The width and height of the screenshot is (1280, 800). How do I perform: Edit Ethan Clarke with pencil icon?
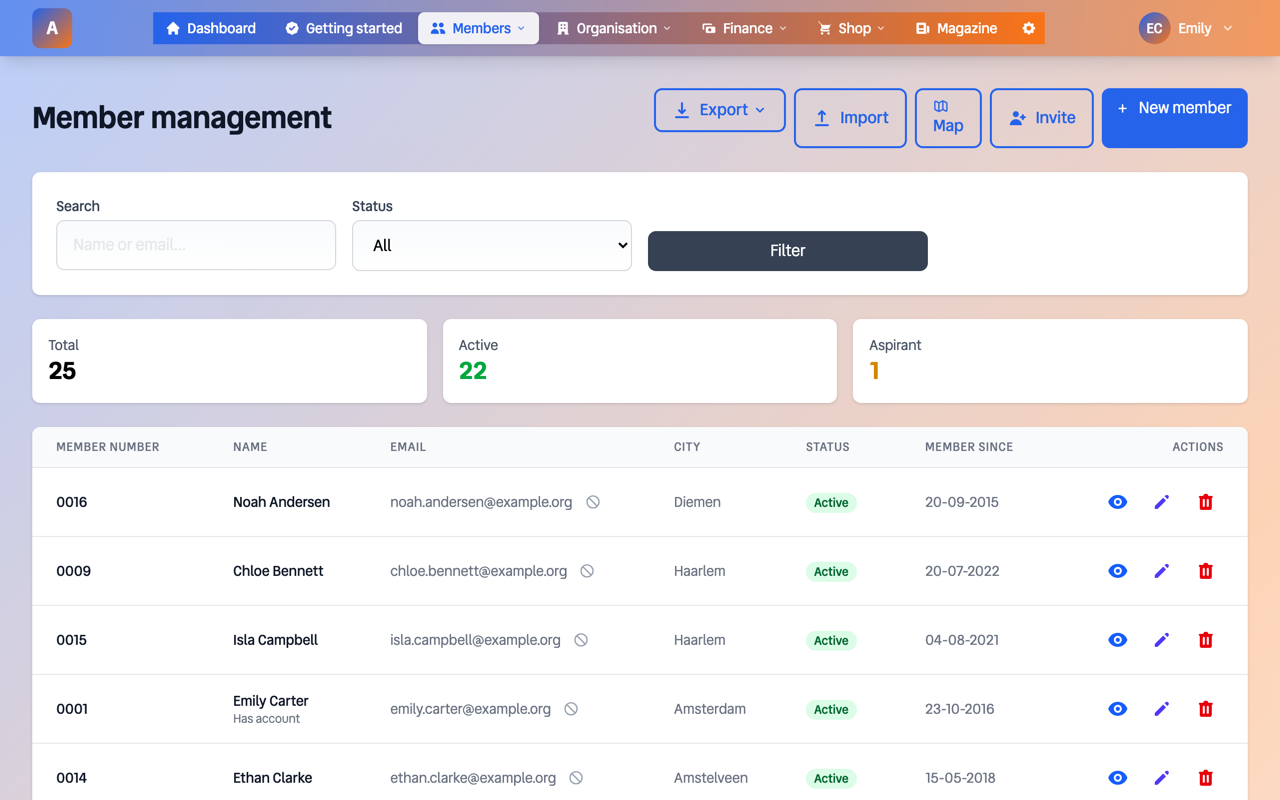click(1162, 778)
